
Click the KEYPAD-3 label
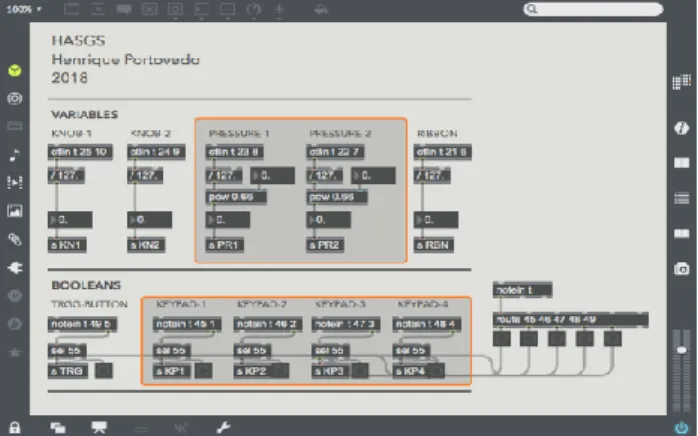click(341, 304)
